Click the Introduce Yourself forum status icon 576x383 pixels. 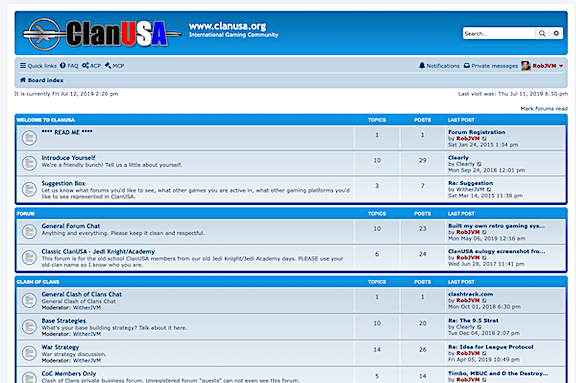29,163
